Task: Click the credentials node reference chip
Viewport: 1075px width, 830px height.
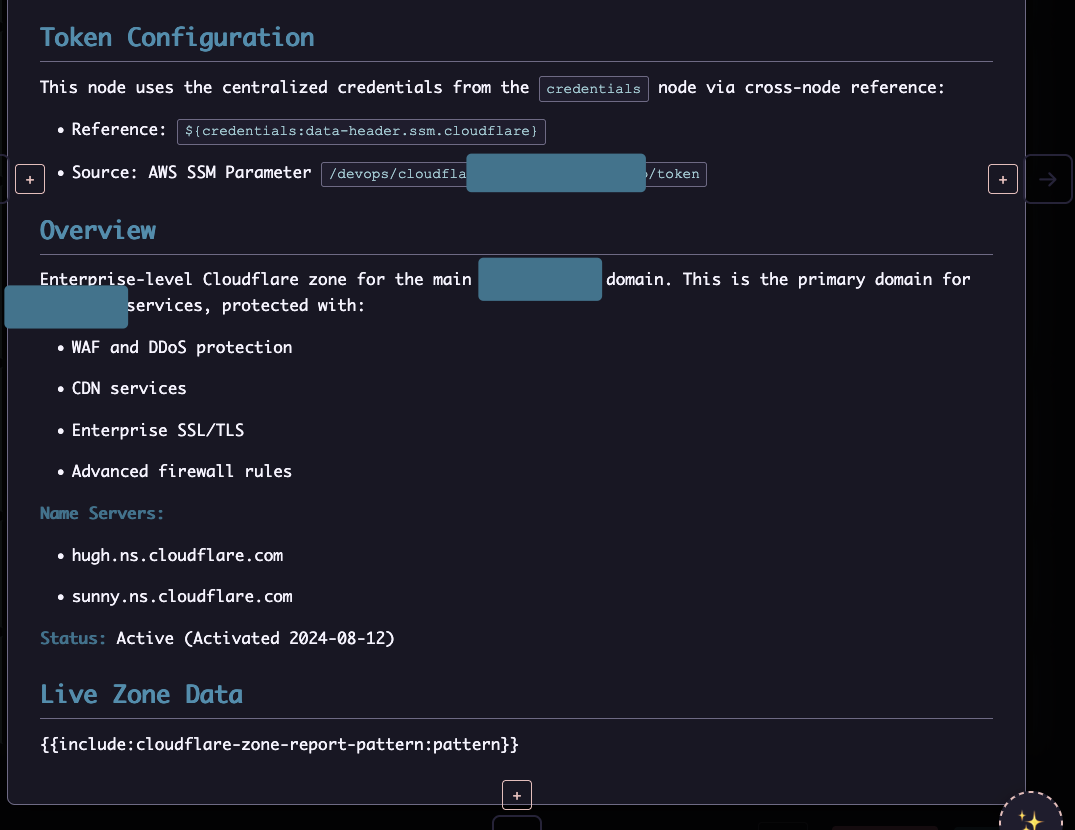Action: point(594,88)
